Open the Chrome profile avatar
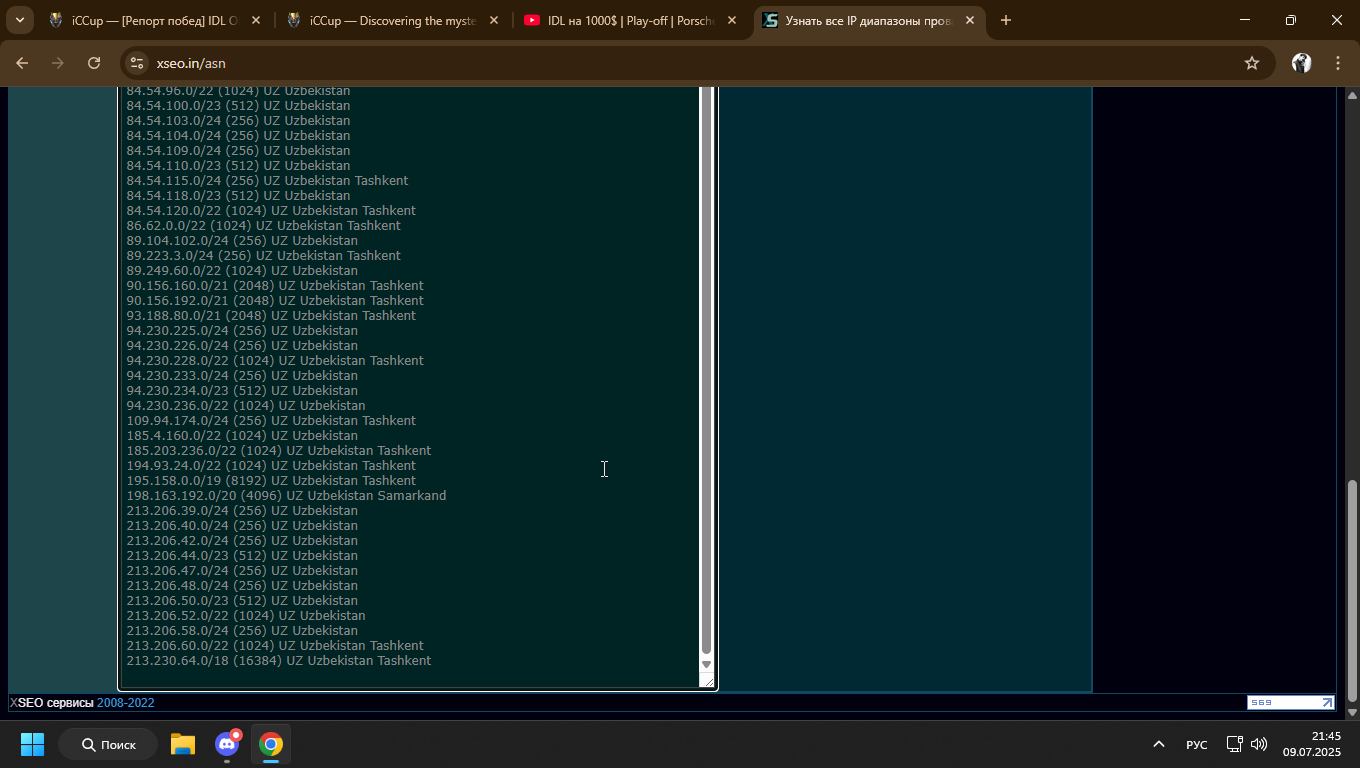The height and width of the screenshot is (768, 1360). [x=1301, y=63]
